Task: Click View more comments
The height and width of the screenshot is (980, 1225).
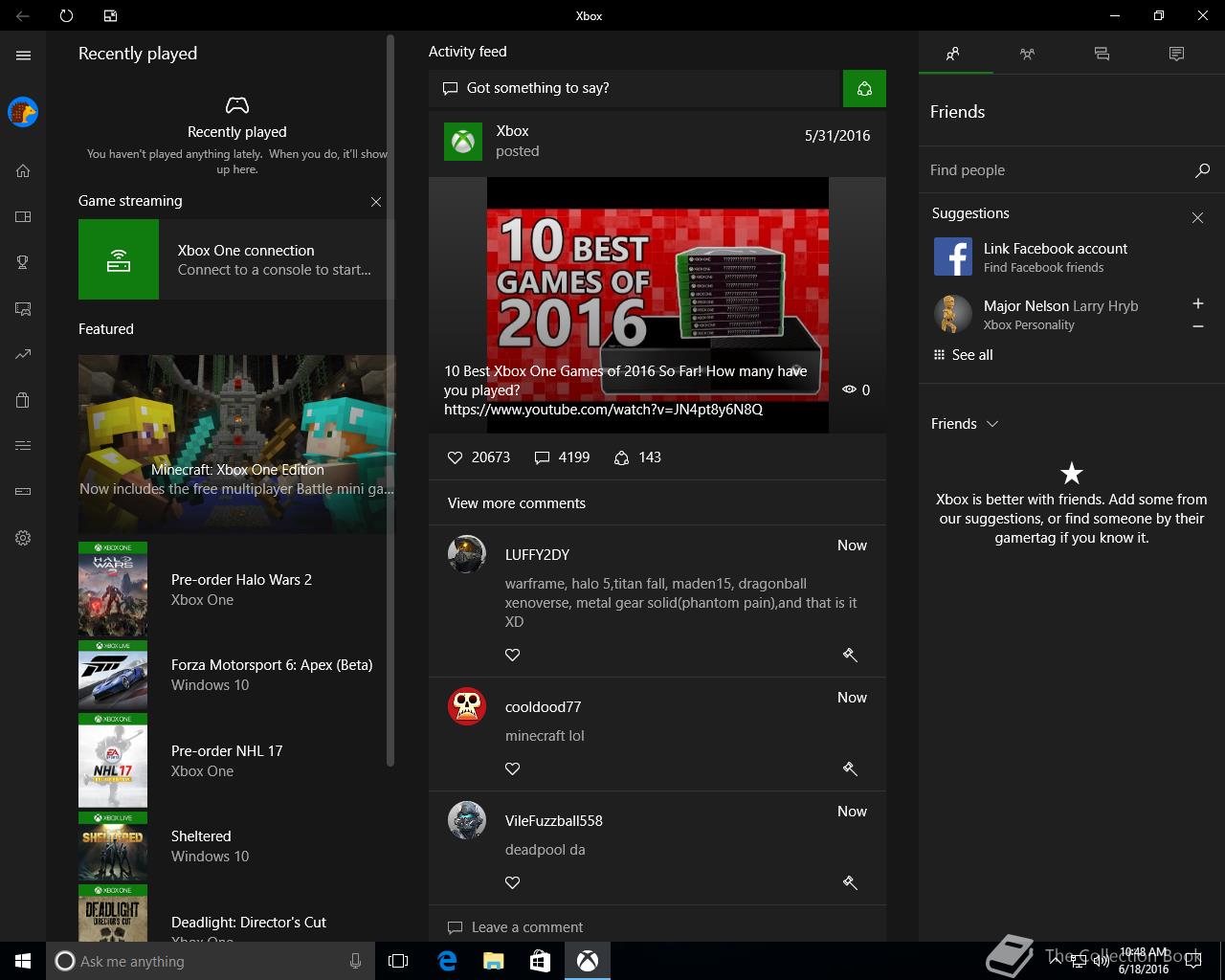Action: [517, 503]
